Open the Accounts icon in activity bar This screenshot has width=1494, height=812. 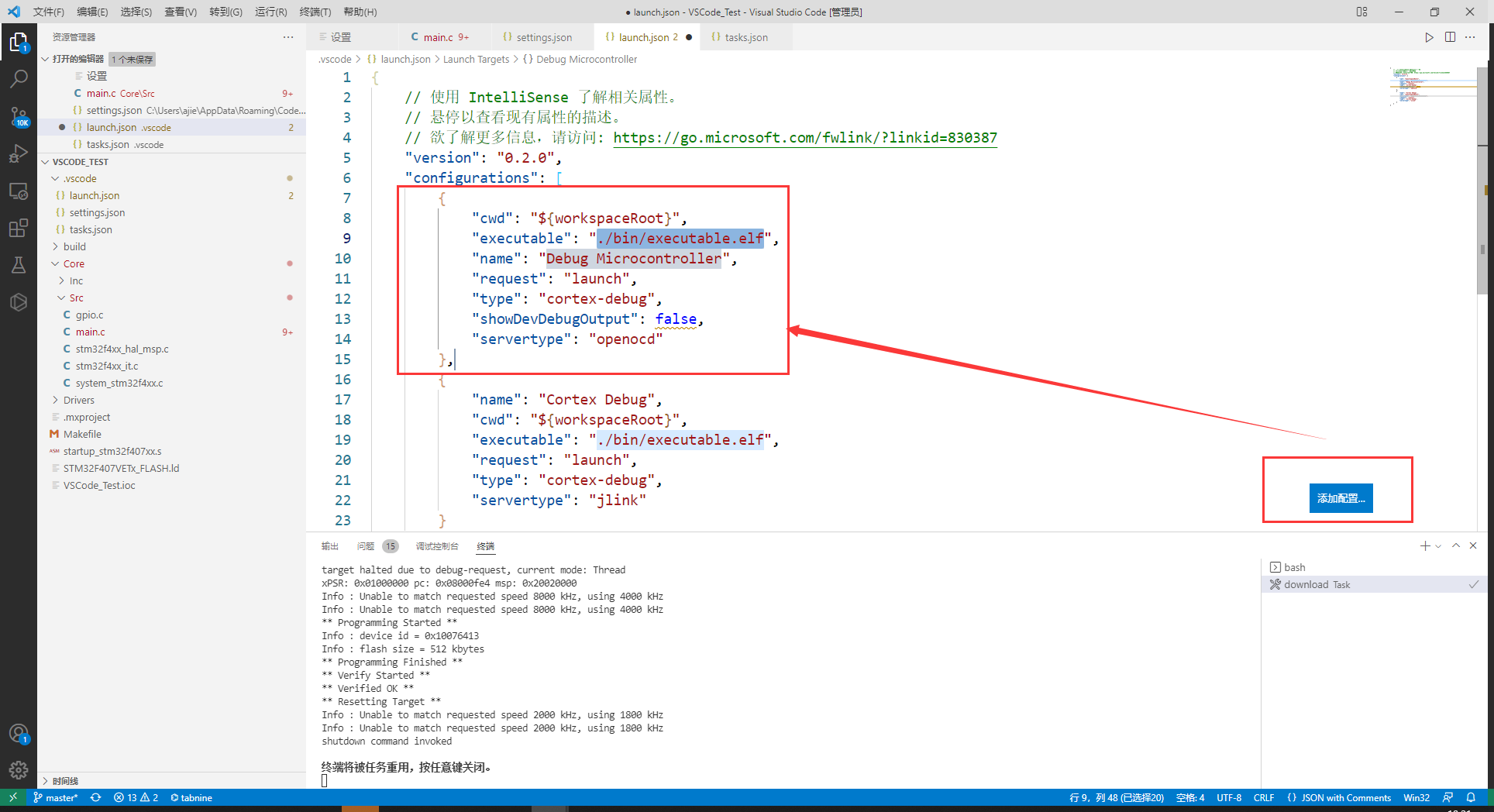[18, 733]
